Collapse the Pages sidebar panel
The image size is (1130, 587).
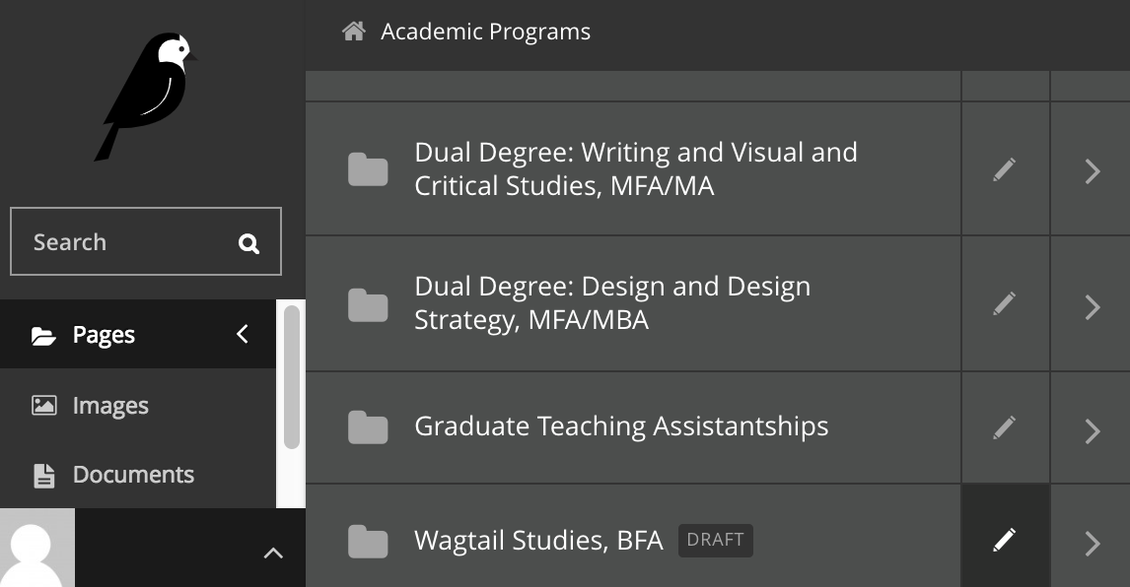(x=240, y=334)
